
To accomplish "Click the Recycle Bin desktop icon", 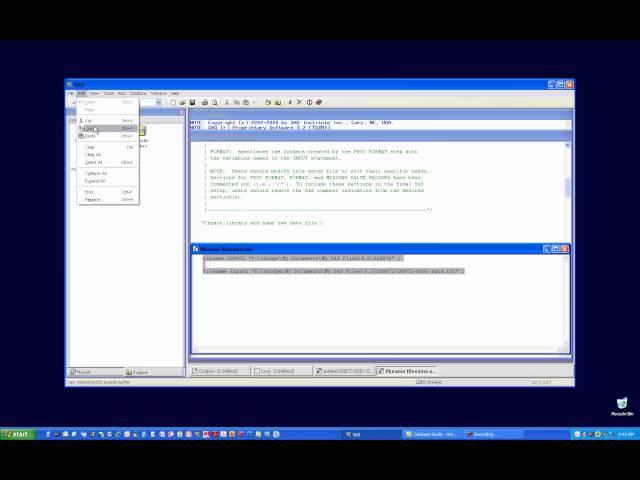I will pos(622,406).
